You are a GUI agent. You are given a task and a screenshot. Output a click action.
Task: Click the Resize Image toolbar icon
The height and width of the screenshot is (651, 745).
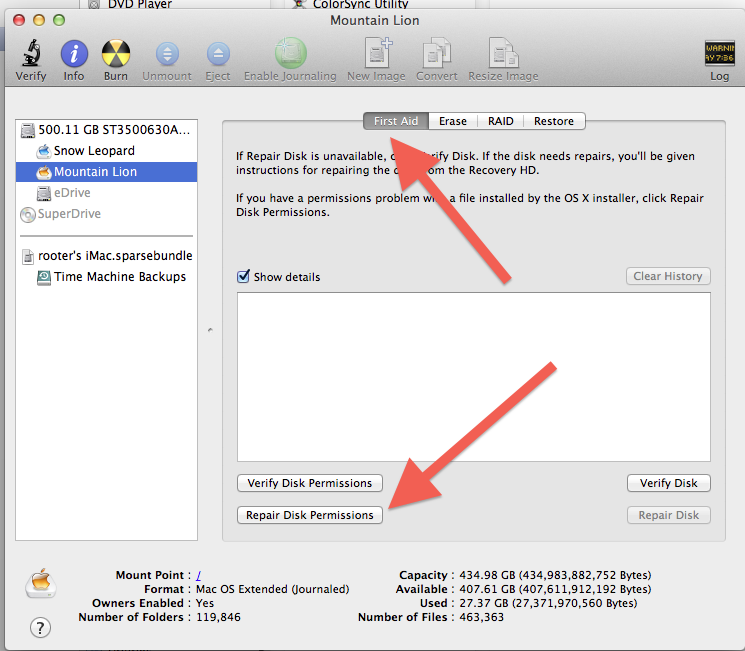click(503, 53)
